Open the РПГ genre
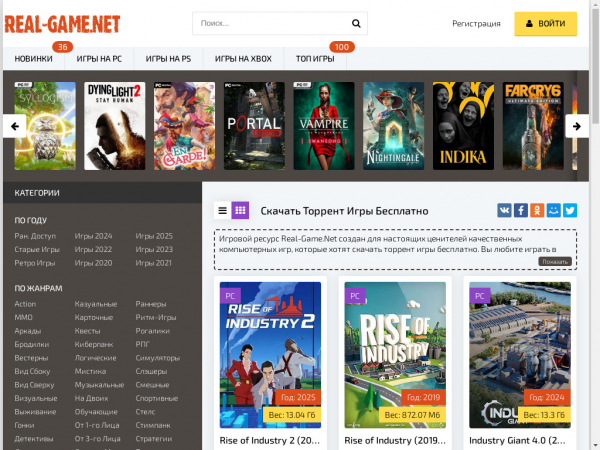 point(142,344)
